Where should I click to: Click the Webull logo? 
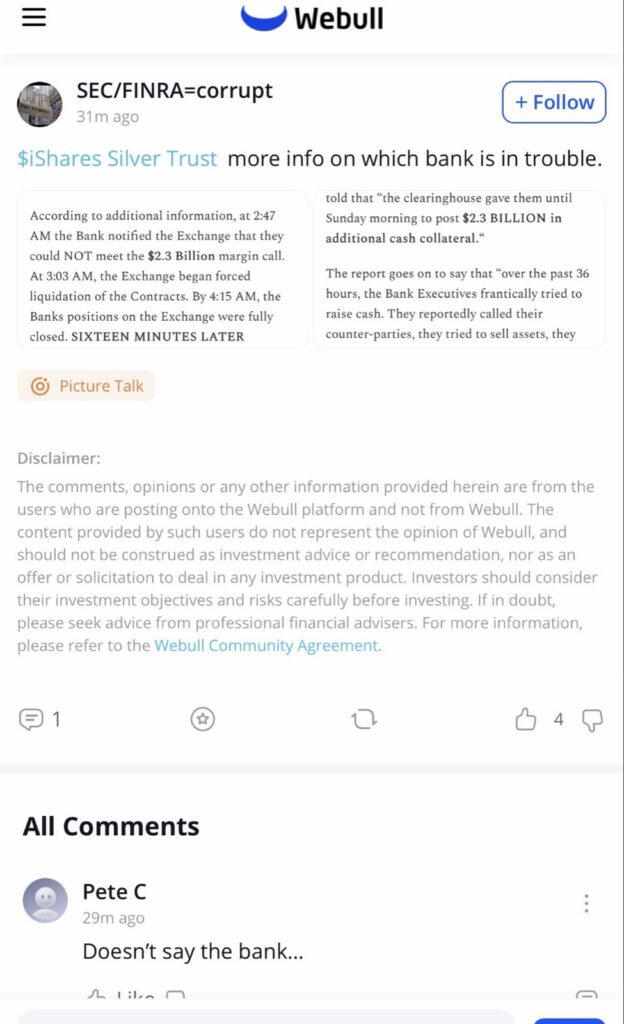[312, 17]
